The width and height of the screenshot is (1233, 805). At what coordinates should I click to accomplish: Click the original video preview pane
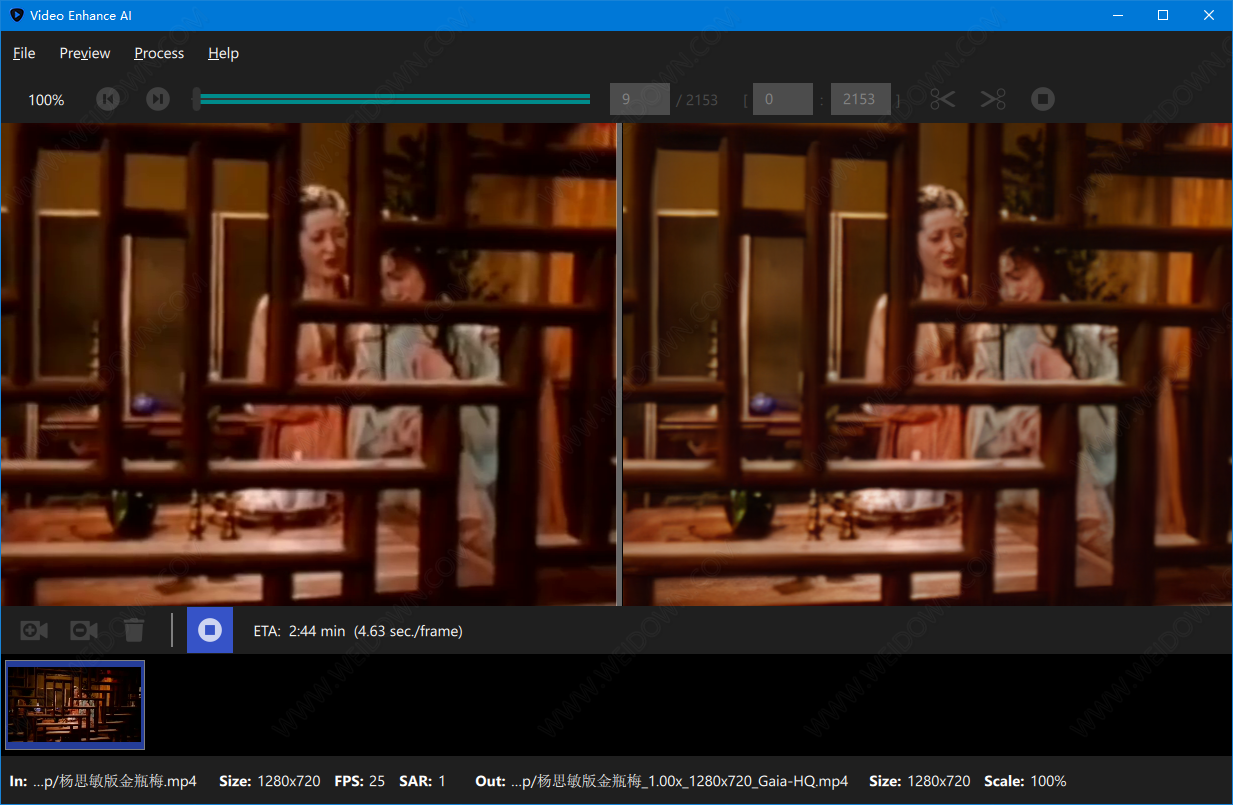click(x=309, y=364)
